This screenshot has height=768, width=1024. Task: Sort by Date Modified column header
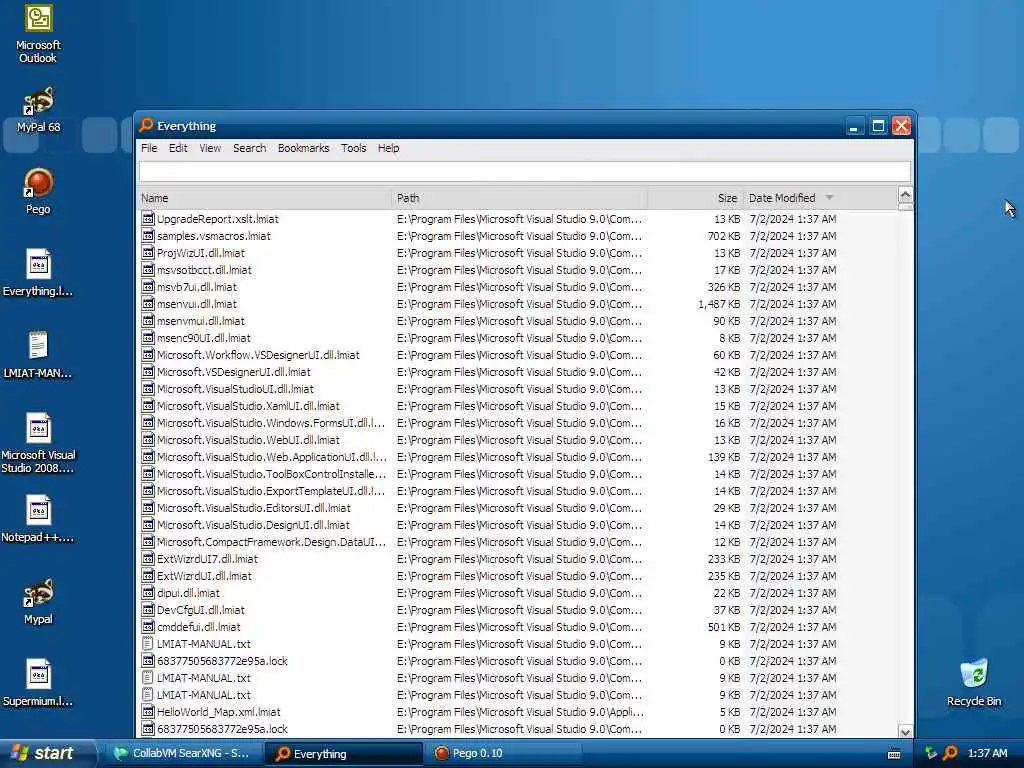pos(820,198)
